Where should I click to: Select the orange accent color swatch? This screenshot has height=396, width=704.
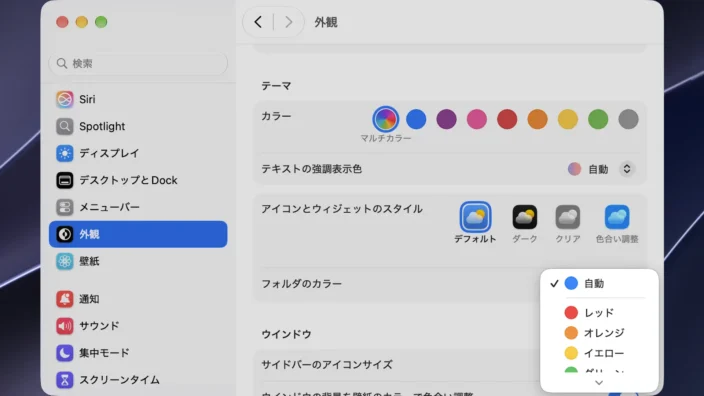[537, 119]
